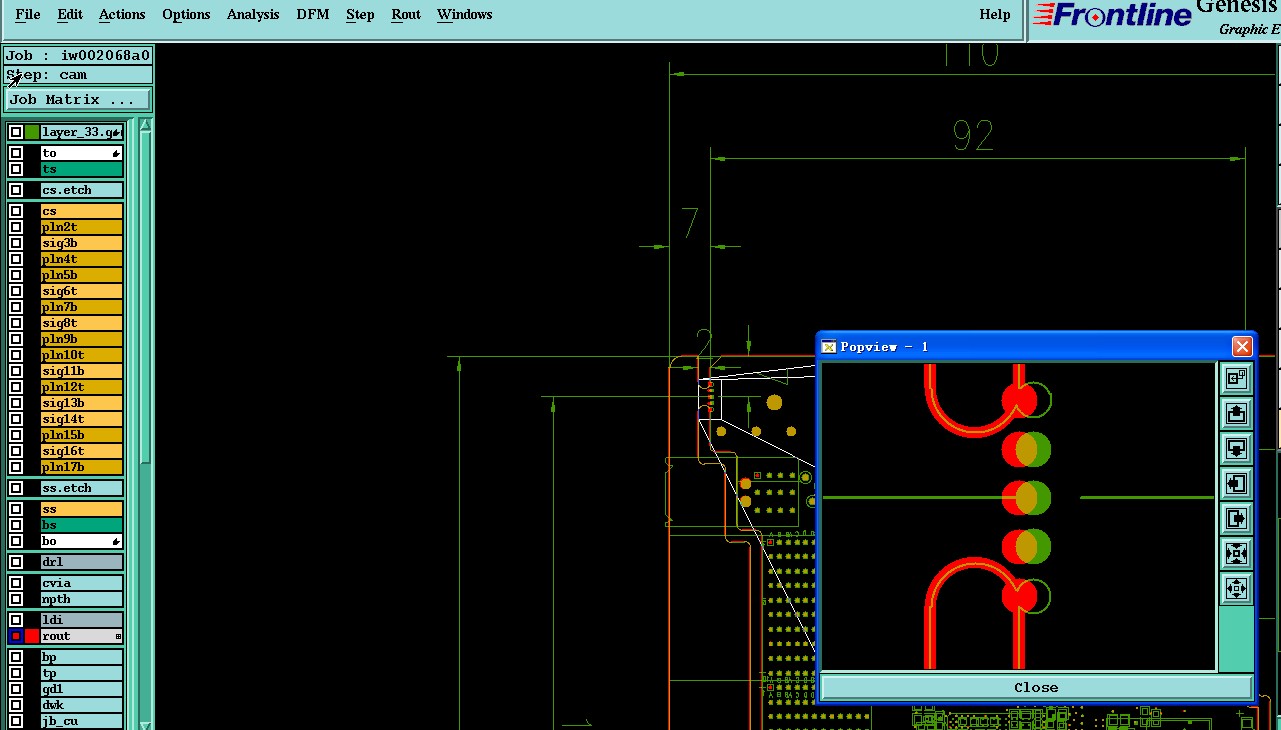Screen dimensions: 1281x730
Task: Select the cs layer name
Action: [x=82, y=211]
